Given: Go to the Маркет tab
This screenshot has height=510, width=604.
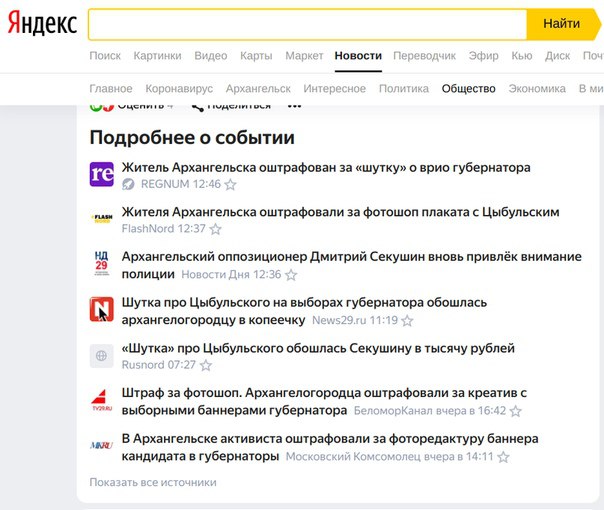Looking at the screenshot, I should pos(304,56).
